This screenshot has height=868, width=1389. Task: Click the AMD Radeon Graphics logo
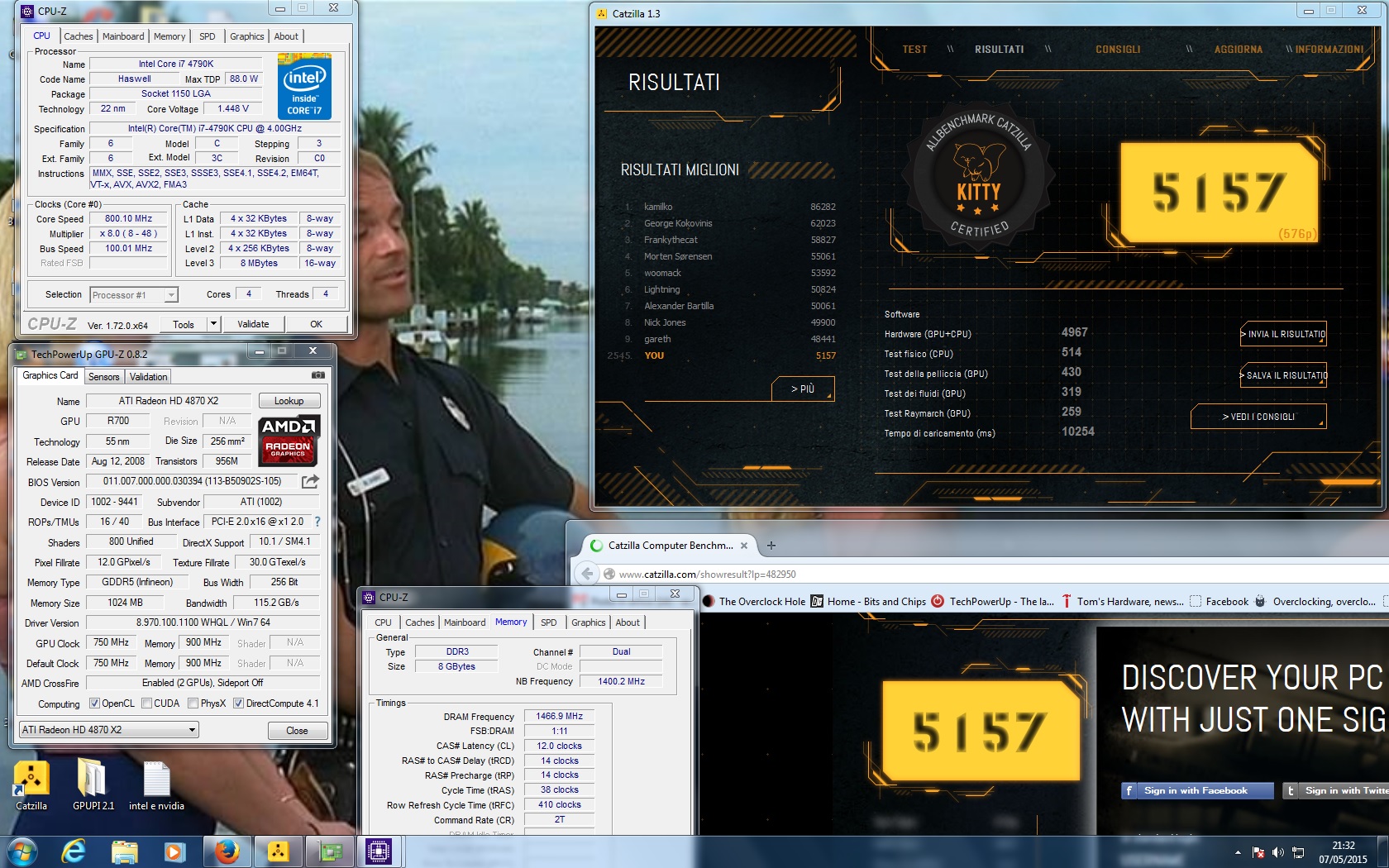[289, 441]
